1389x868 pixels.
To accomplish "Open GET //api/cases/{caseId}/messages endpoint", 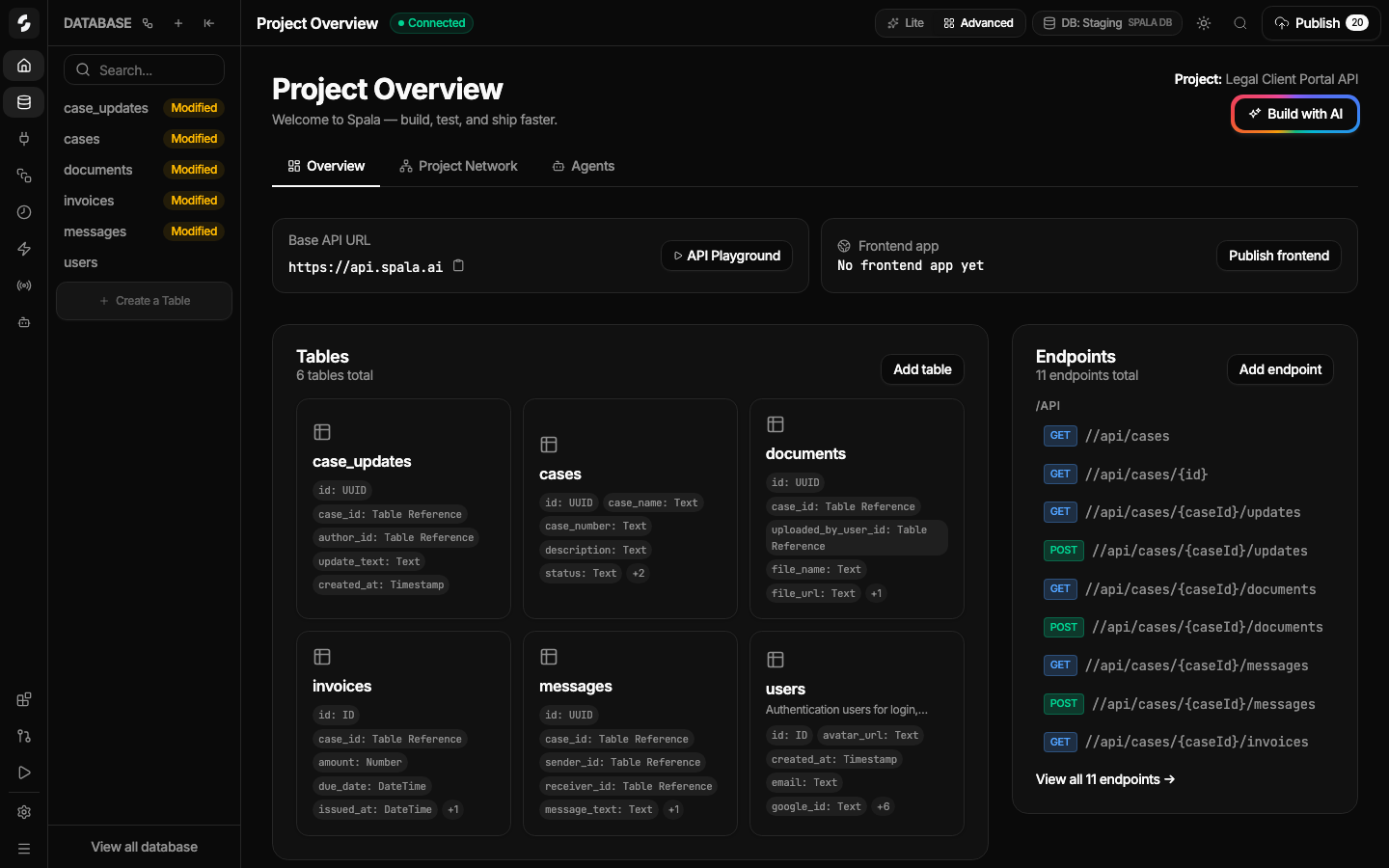I will 1185,665.
